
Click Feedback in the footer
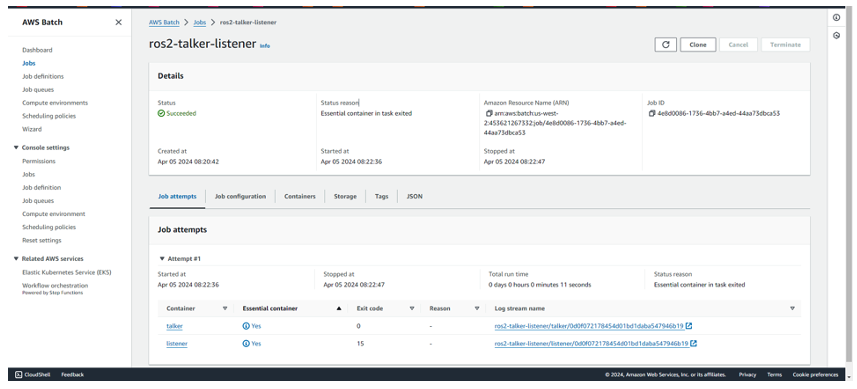[72, 375]
